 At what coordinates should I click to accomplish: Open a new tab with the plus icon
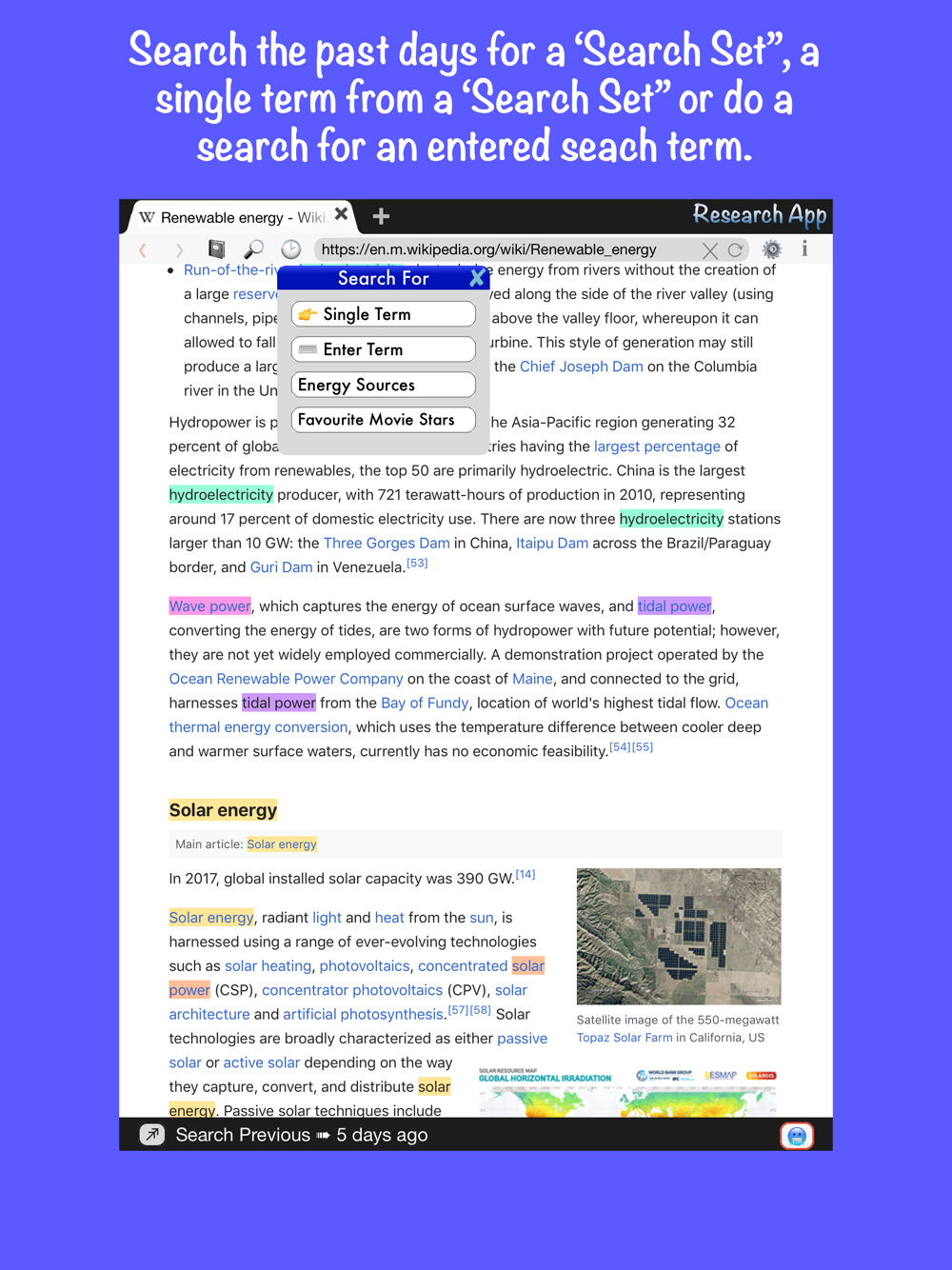tap(381, 216)
